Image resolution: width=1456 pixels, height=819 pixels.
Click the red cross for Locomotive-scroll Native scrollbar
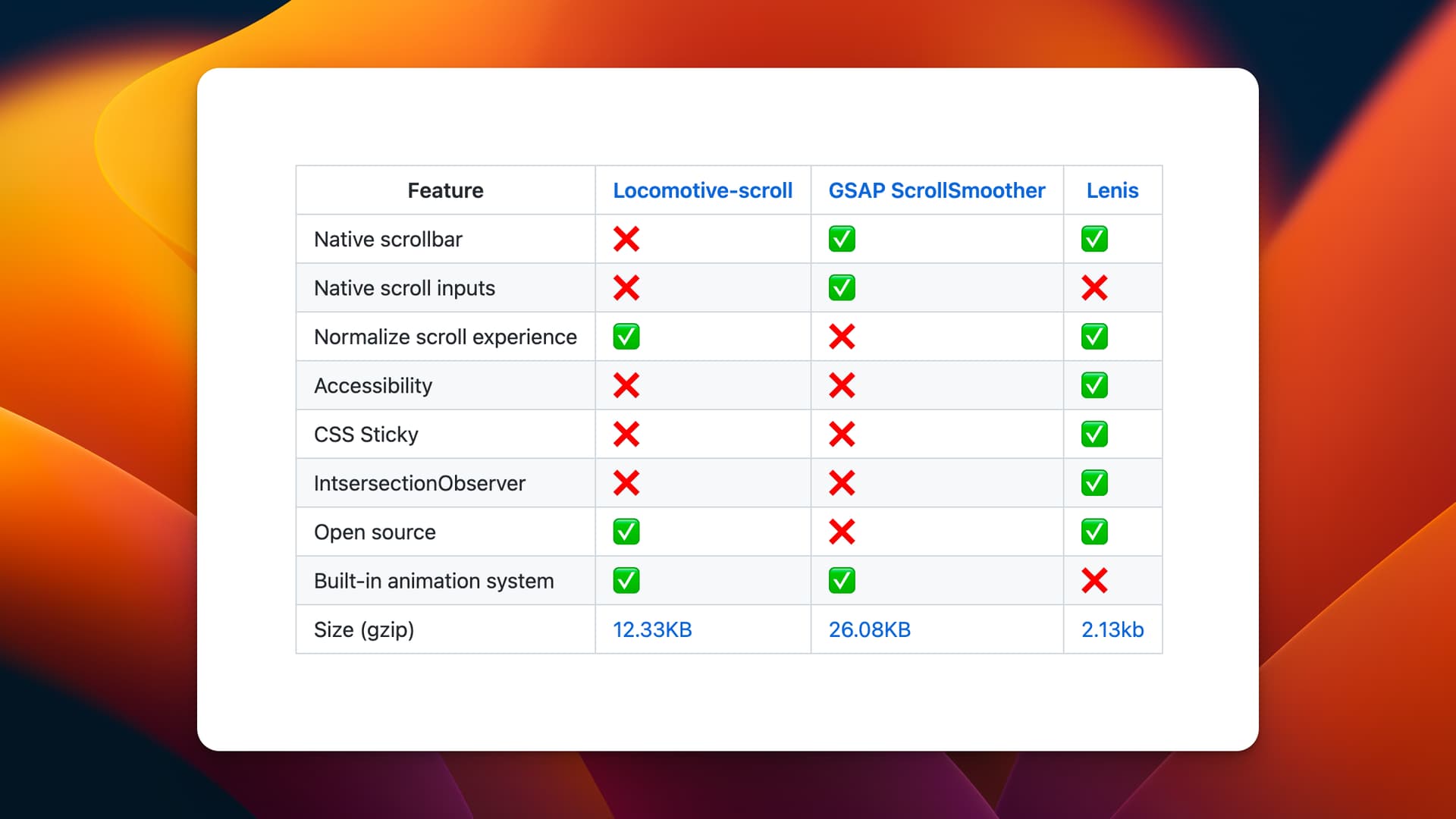[x=626, y=239]
